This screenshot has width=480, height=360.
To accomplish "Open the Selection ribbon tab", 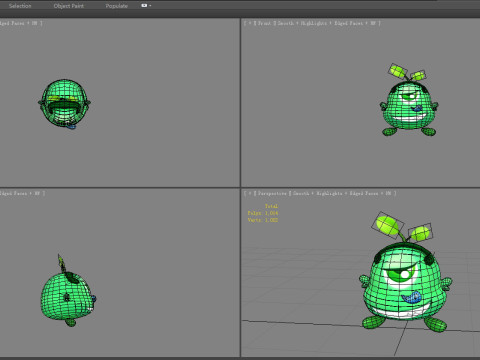I will point(20,6).
